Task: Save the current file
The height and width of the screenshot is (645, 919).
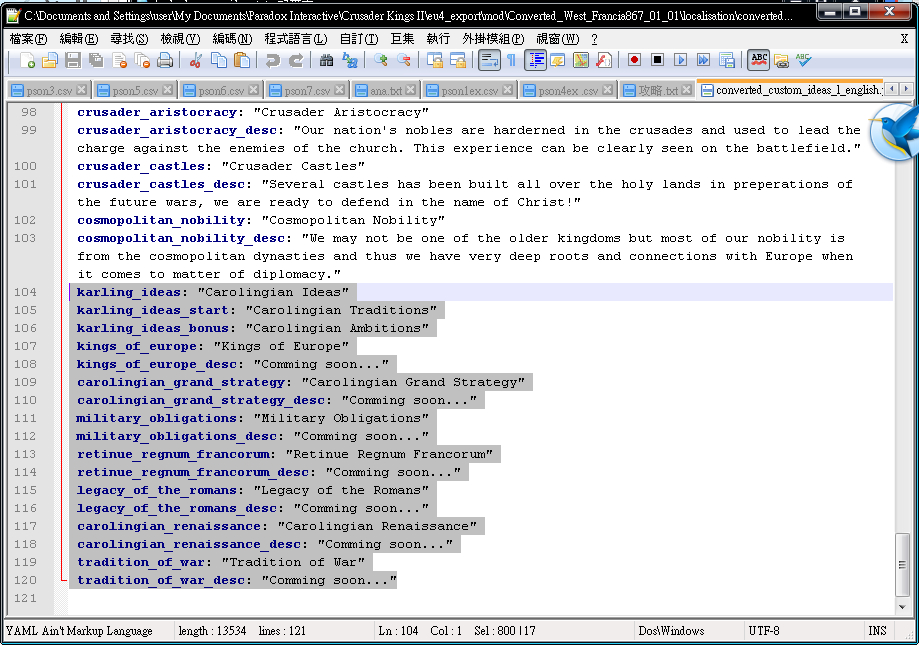Action: [x=73, y=60]
